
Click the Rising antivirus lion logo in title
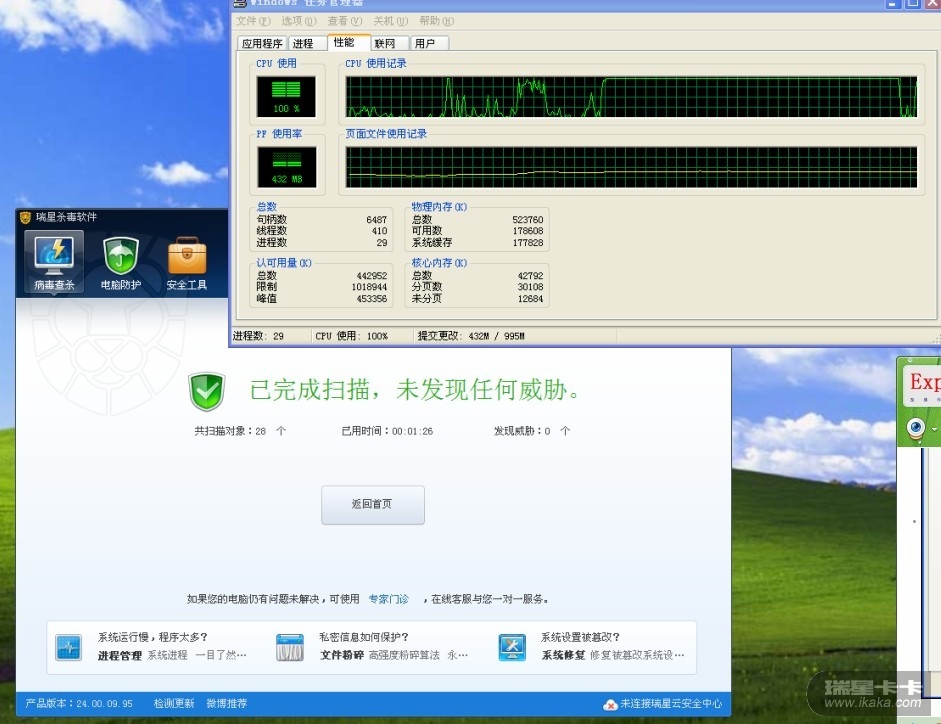point(25,217)
